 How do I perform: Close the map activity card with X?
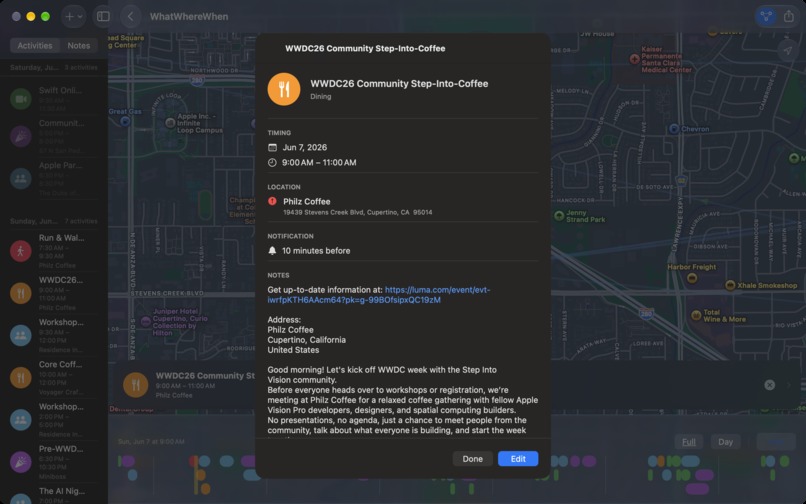(x=770, y=385)
